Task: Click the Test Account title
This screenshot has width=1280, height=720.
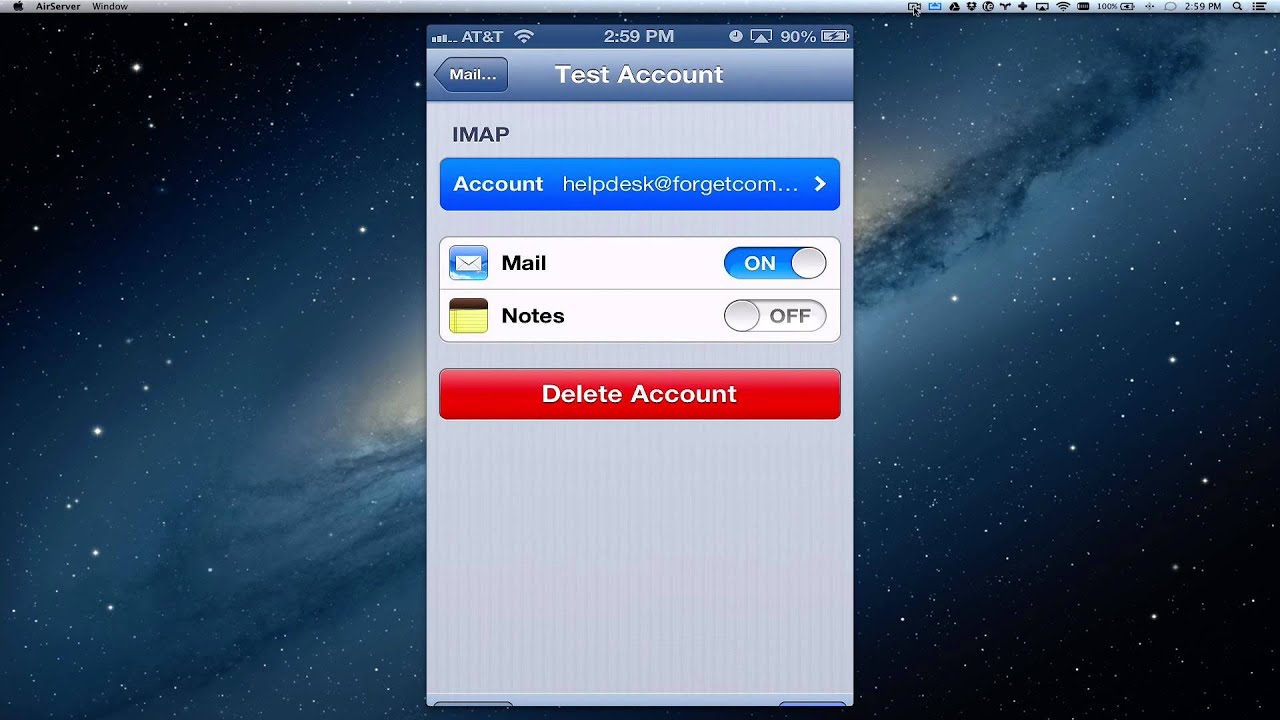Action: pyautogui.click(x=639, y=75)
